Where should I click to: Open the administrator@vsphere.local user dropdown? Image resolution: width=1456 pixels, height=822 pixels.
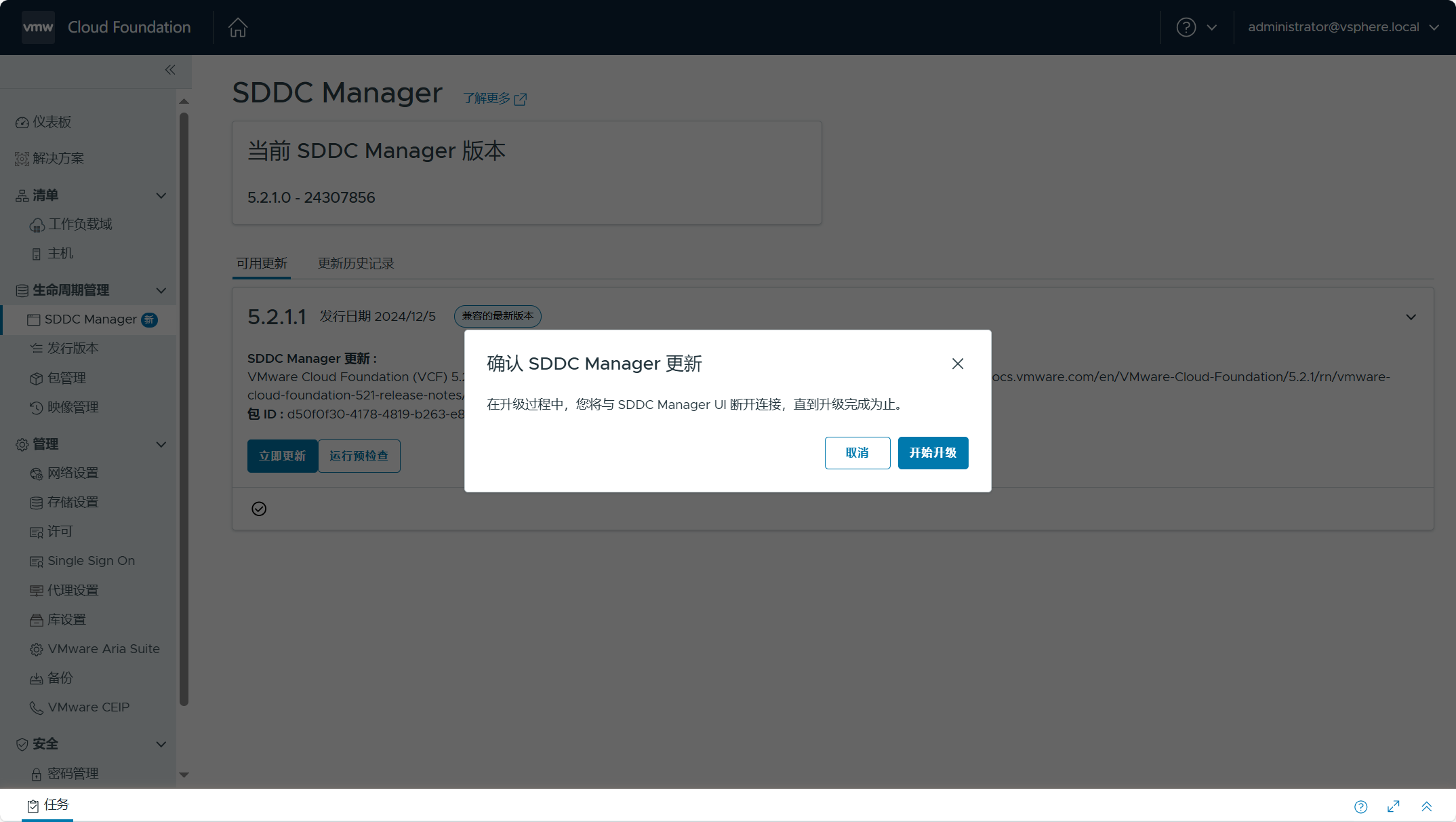coord(1343,27)
